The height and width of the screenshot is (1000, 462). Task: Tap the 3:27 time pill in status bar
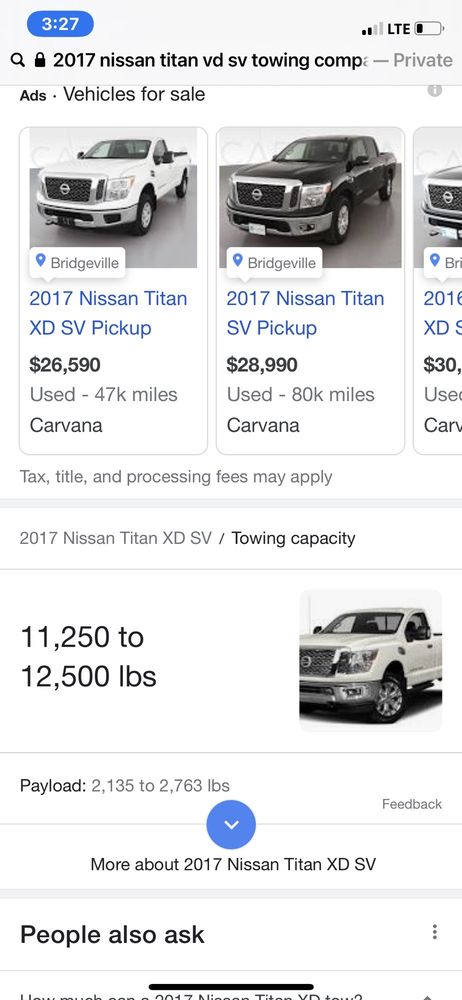(61, 24)
